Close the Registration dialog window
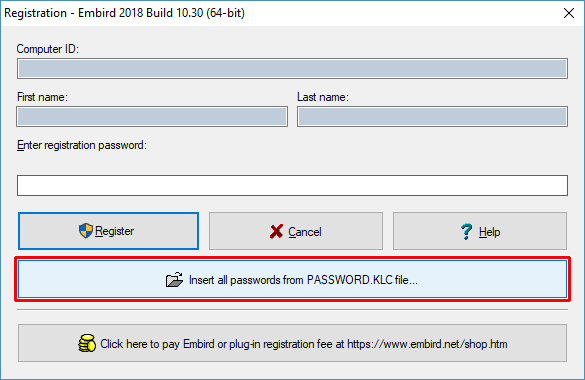585x380 pixels. click(569, 13)
